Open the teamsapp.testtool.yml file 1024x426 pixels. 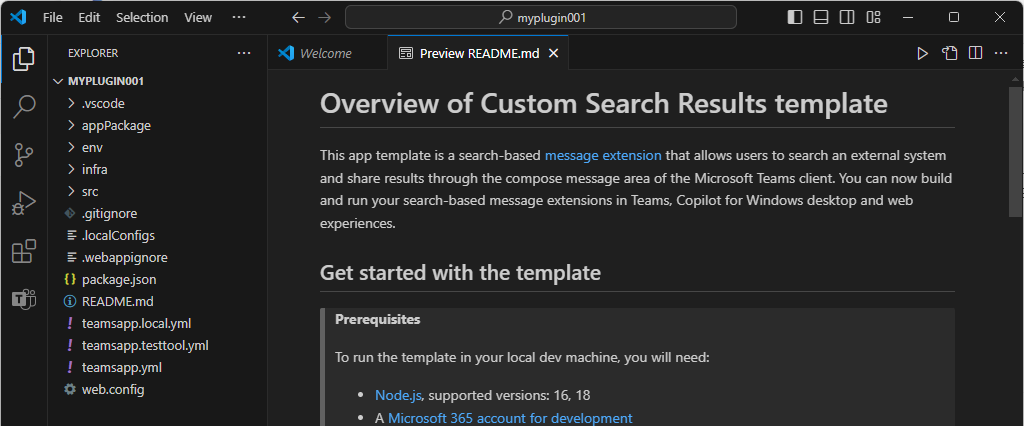coord(157,346)
